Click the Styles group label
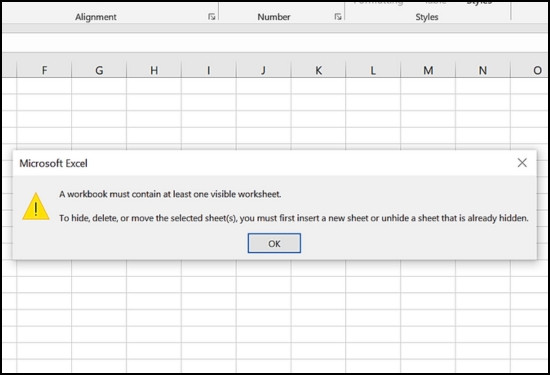Screen dimensions: 550x375 427,17
